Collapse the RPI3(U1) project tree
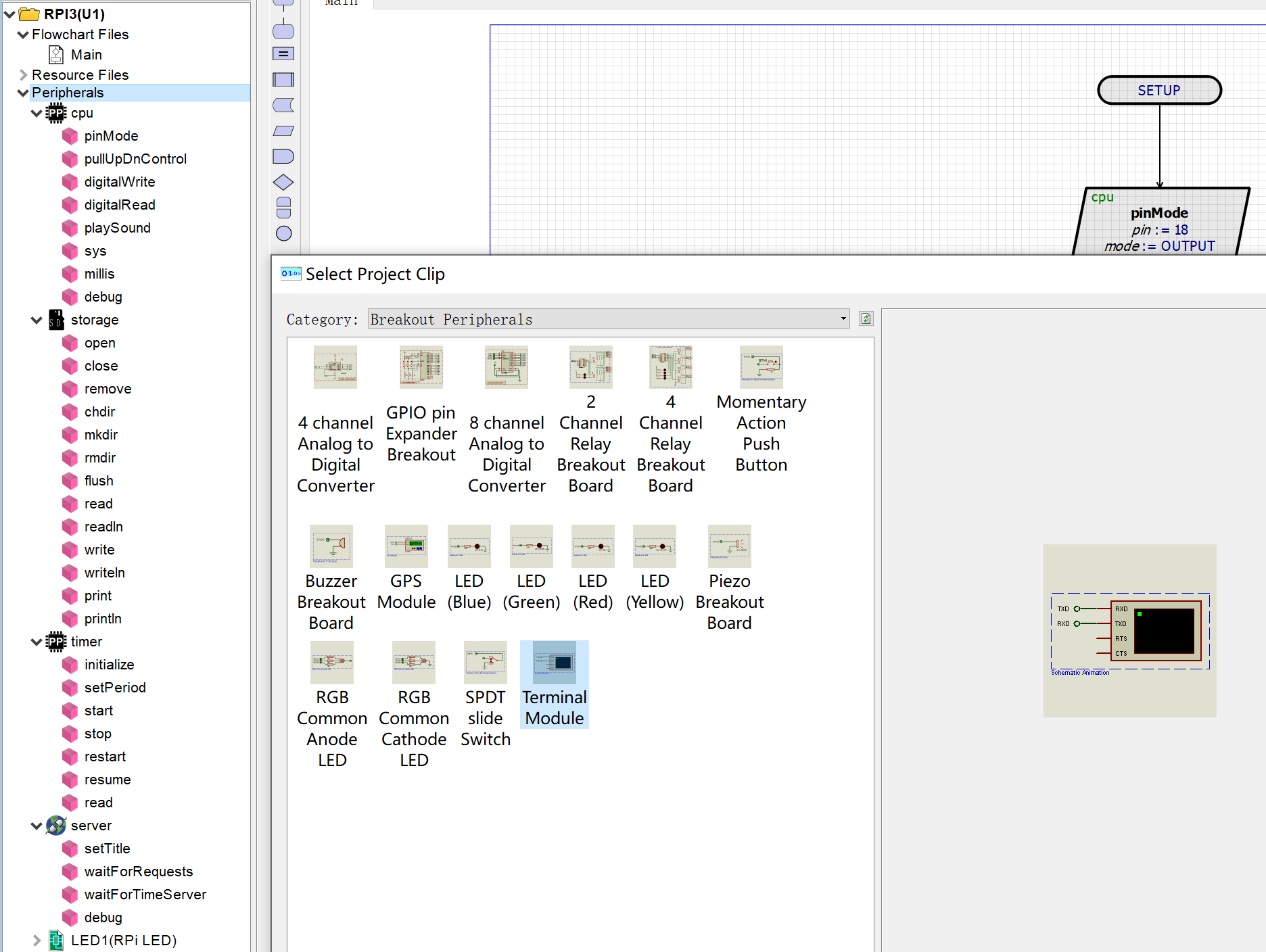 click(x=9, y=14)
